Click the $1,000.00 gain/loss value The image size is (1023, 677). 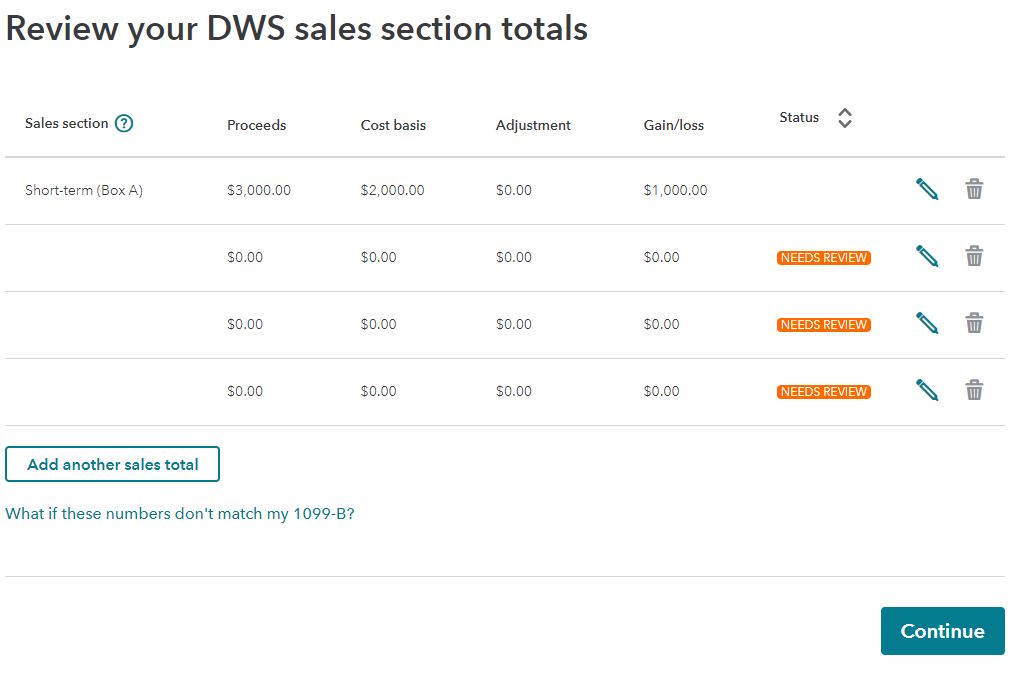[675, 190]
